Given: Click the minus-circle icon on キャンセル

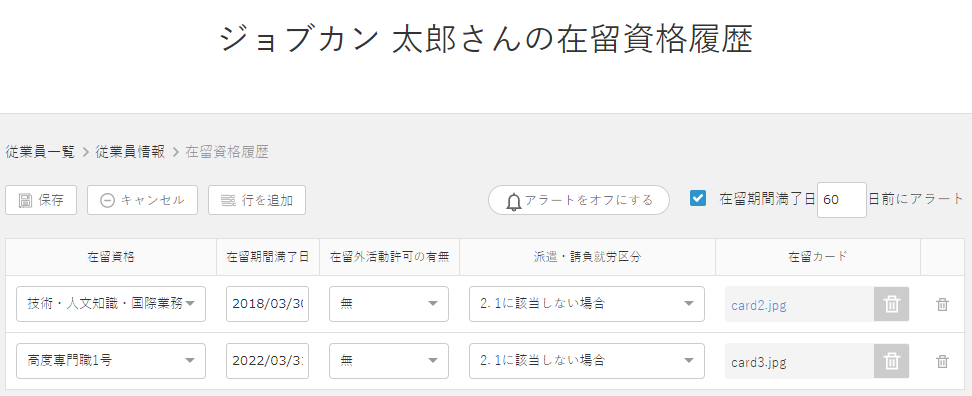Looking at the screenshot, I should click(107, 200).
